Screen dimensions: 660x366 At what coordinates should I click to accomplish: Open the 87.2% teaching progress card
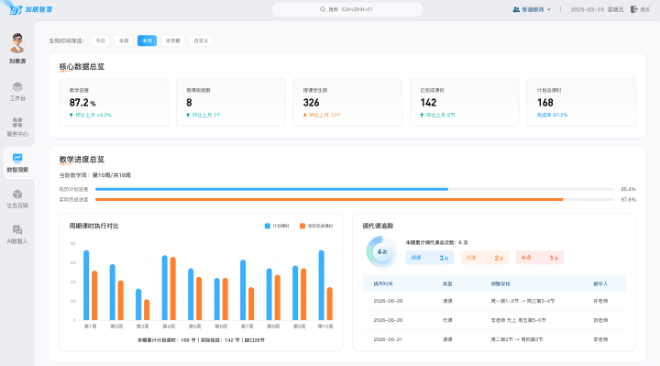tap(114, 102)
